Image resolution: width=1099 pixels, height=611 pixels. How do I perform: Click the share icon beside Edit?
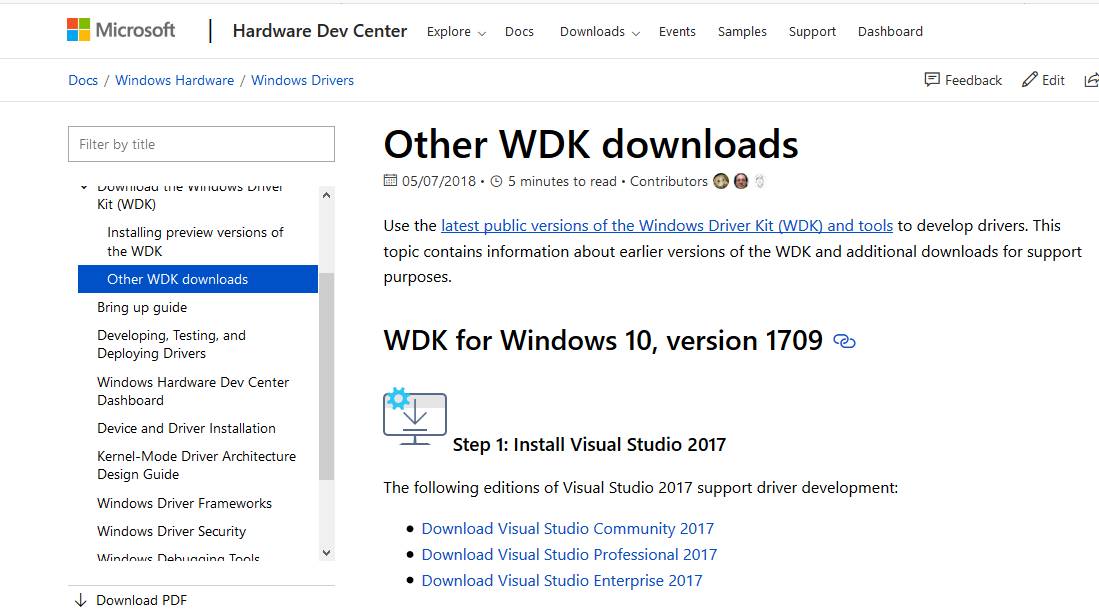[1091, 81]
